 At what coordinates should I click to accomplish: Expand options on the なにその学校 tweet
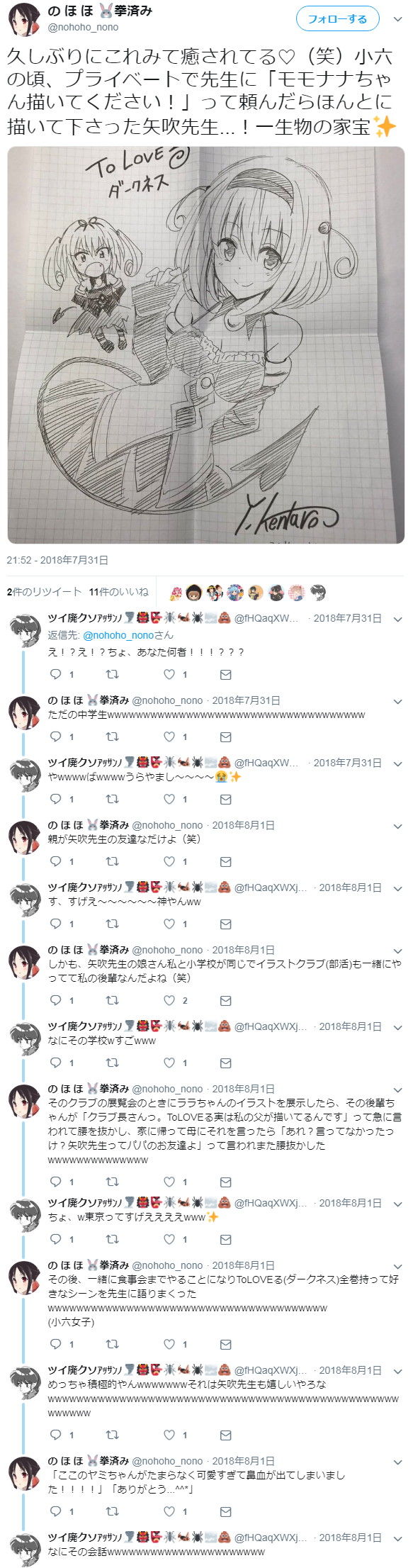coord(397,1027)
